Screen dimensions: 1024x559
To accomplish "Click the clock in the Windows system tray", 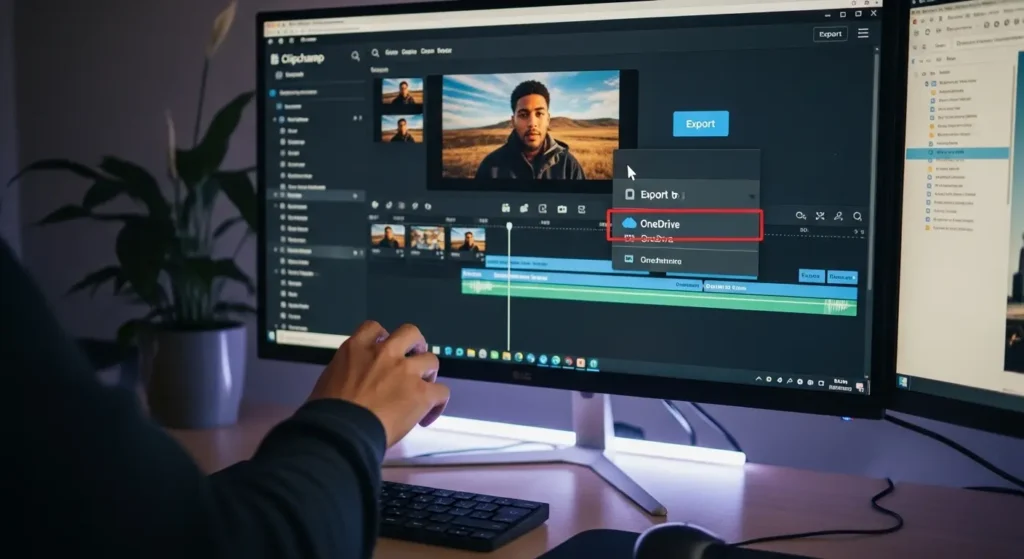I will [x=840, y=385].
